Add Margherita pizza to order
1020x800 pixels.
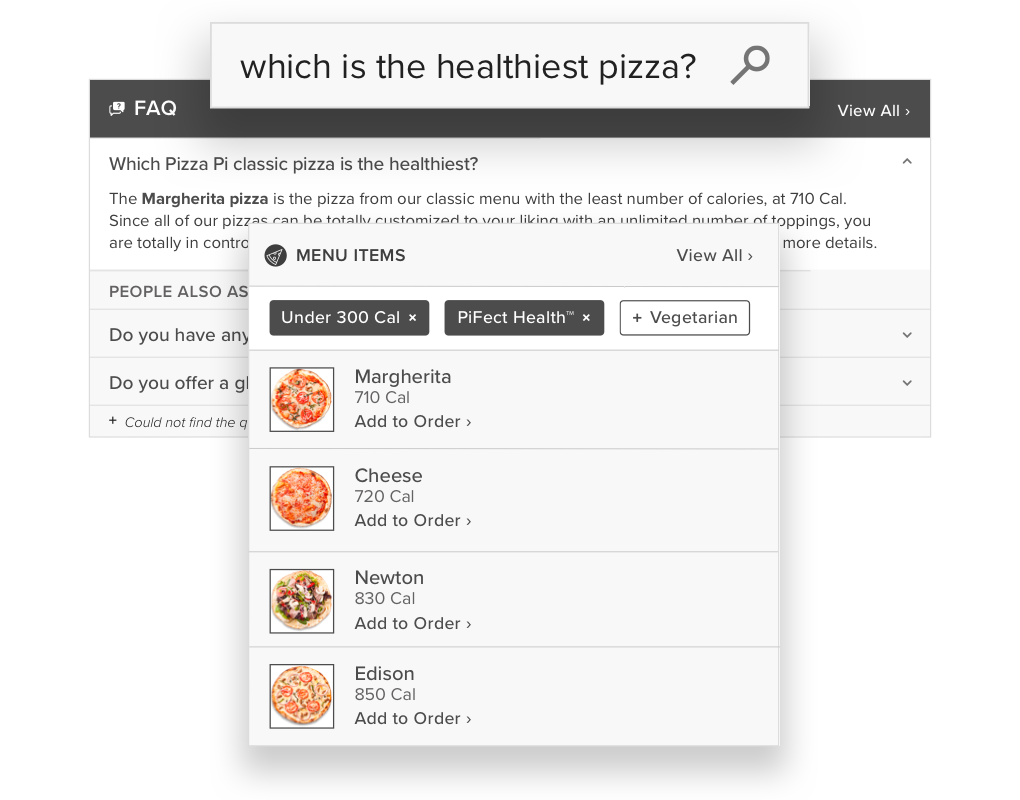point(412,422)
